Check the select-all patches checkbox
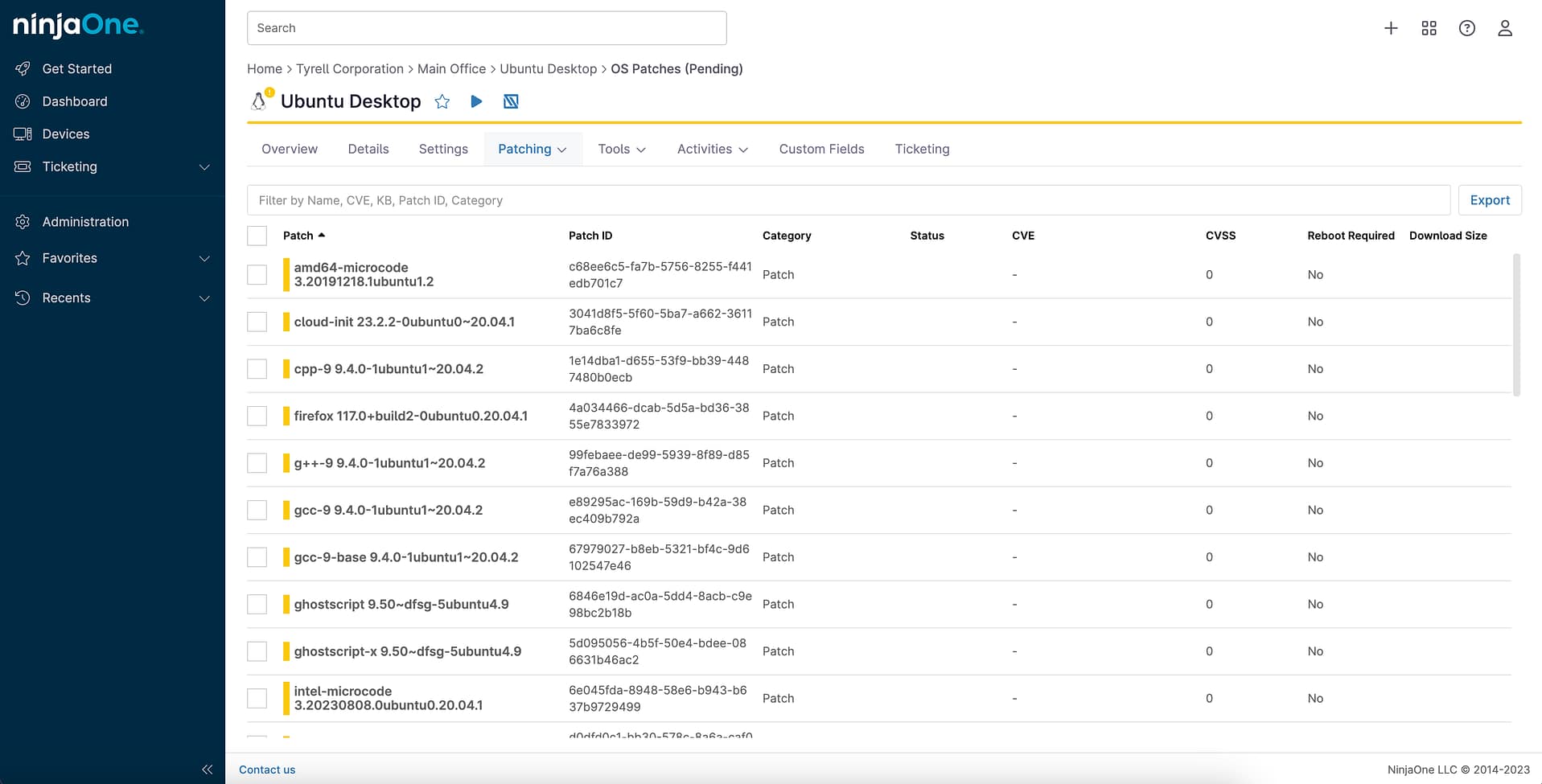1542x784 pixels. (257, 236)
